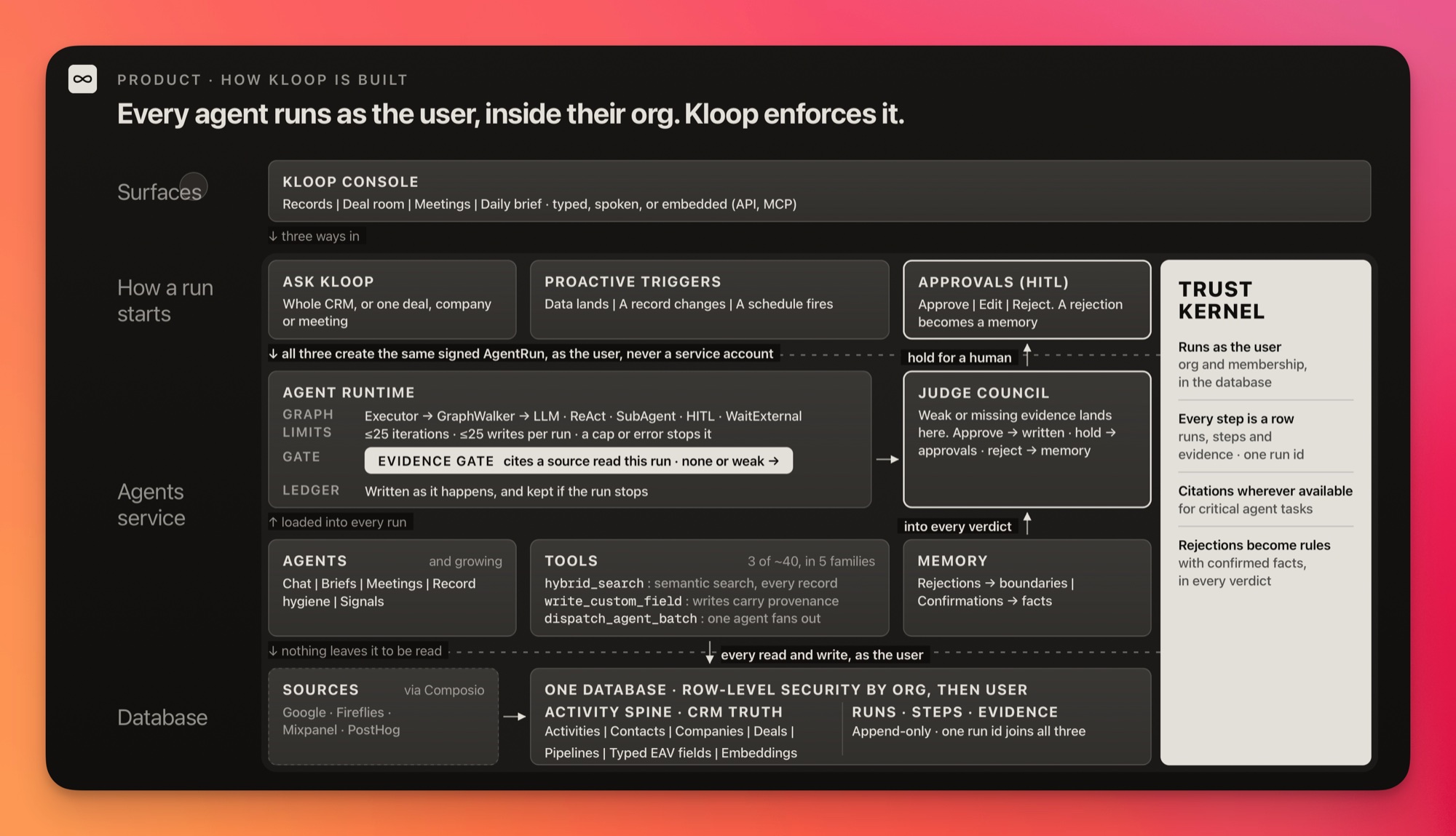This screenshot has width=1456, height=836.
Task: Click the 'How a run starts' label
Action: point(165,300)
